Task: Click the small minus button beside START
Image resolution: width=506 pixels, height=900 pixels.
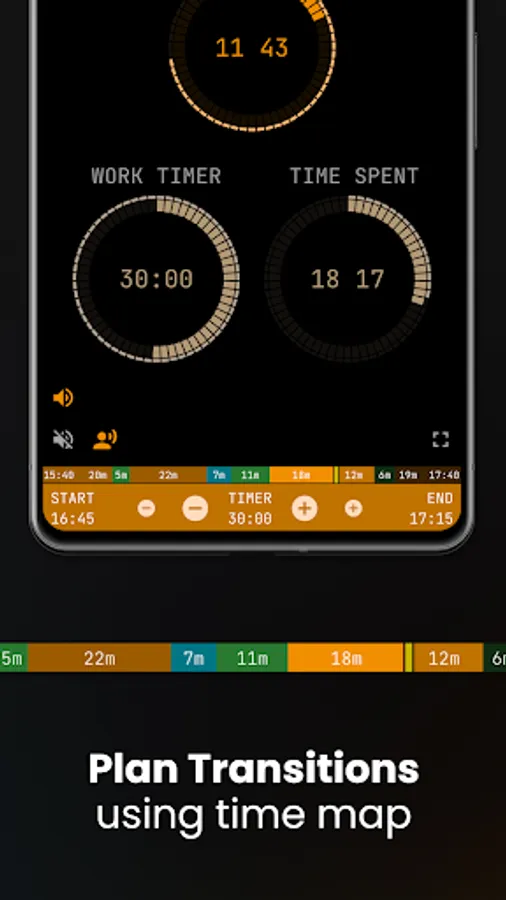Action: click(146, 508)
